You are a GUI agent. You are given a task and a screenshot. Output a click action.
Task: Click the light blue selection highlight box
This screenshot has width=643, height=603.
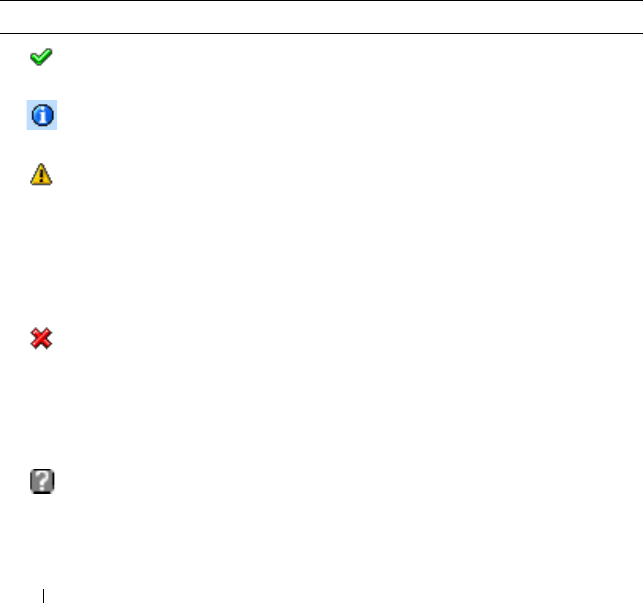coord(42,115)
